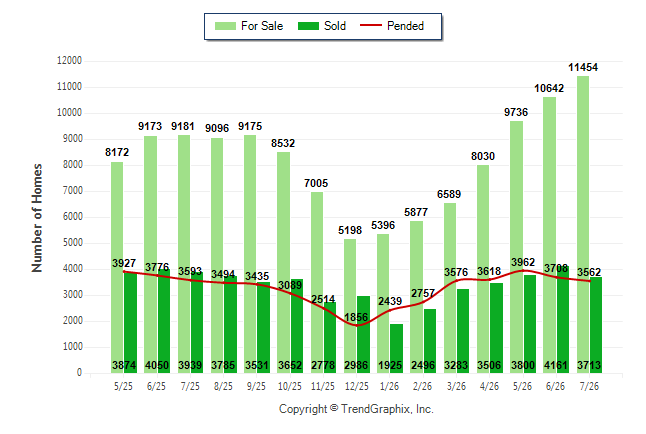Click the 12000 y-axis tick label
This screenshot has height=434, width=646.
[x=69, y=61]
